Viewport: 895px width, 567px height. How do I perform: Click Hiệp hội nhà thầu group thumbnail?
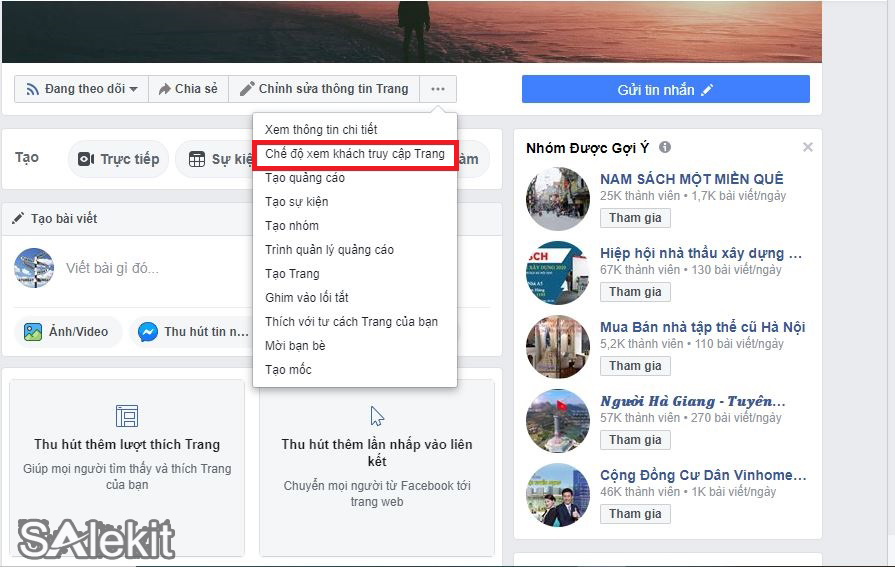pos(558,273)
